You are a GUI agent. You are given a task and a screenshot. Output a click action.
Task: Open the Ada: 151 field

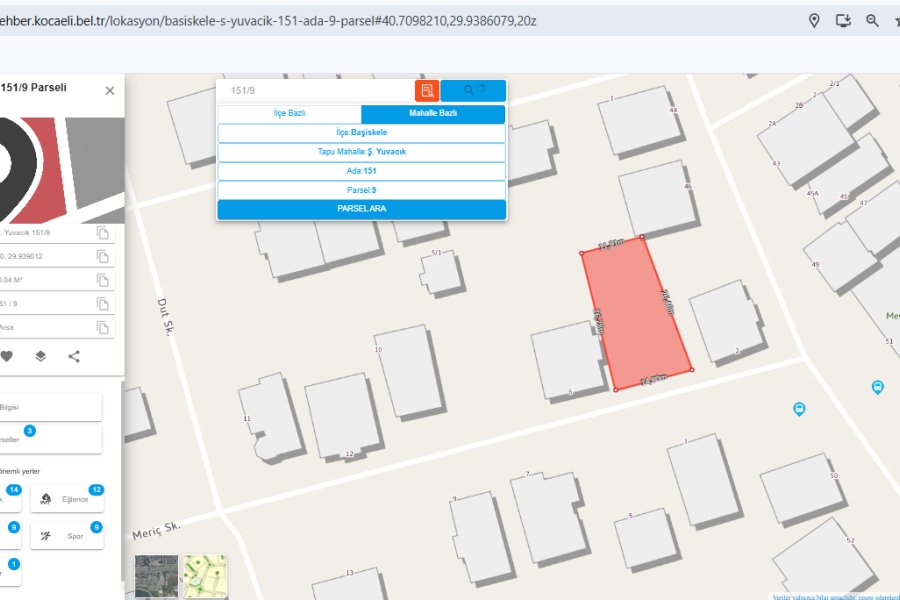[361, 171]
